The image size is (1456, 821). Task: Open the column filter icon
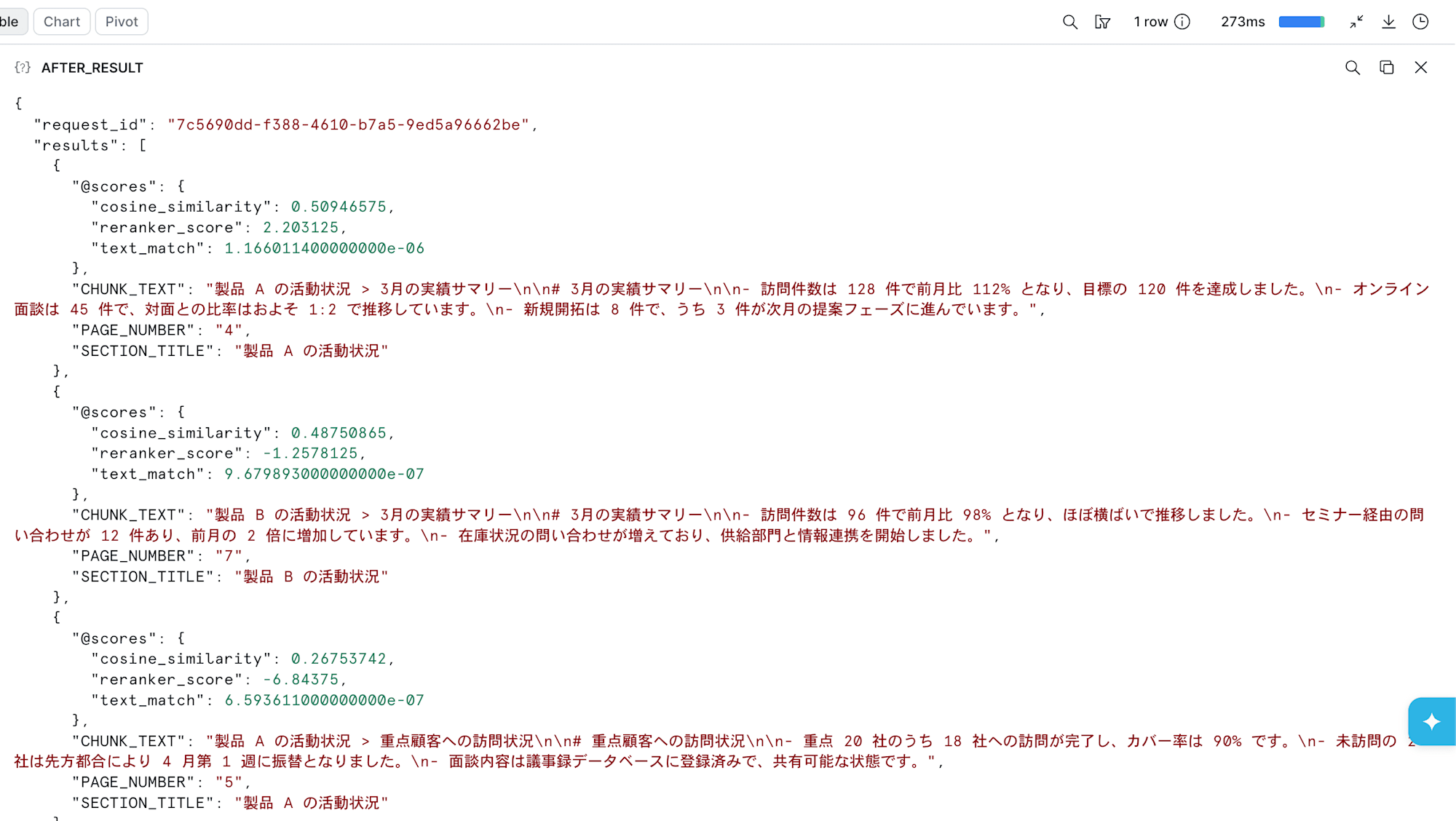click(1102, 22)
